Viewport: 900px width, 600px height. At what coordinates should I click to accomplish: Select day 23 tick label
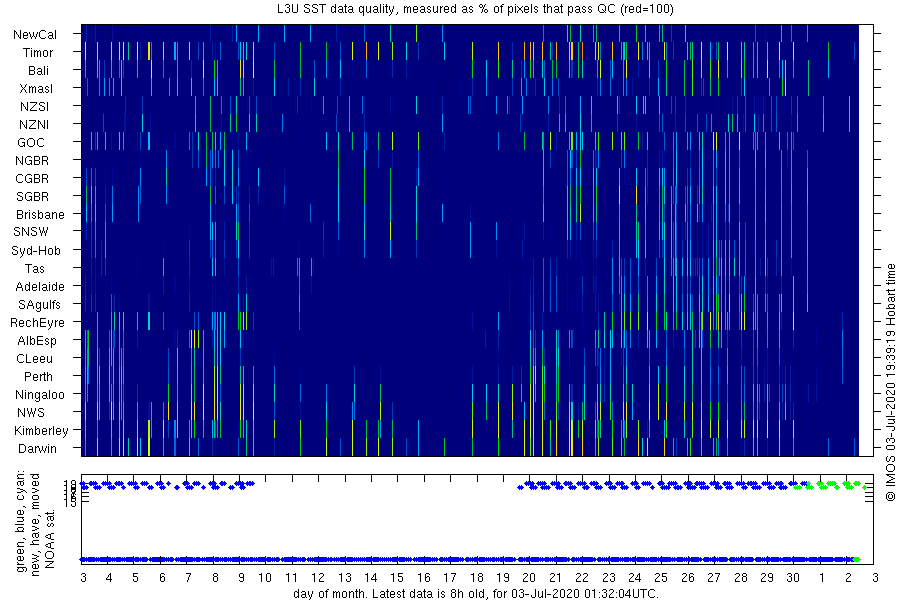[608, 578]
